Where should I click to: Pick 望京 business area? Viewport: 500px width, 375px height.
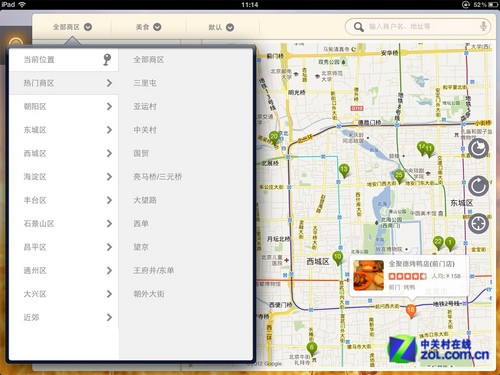coord(141,247)
